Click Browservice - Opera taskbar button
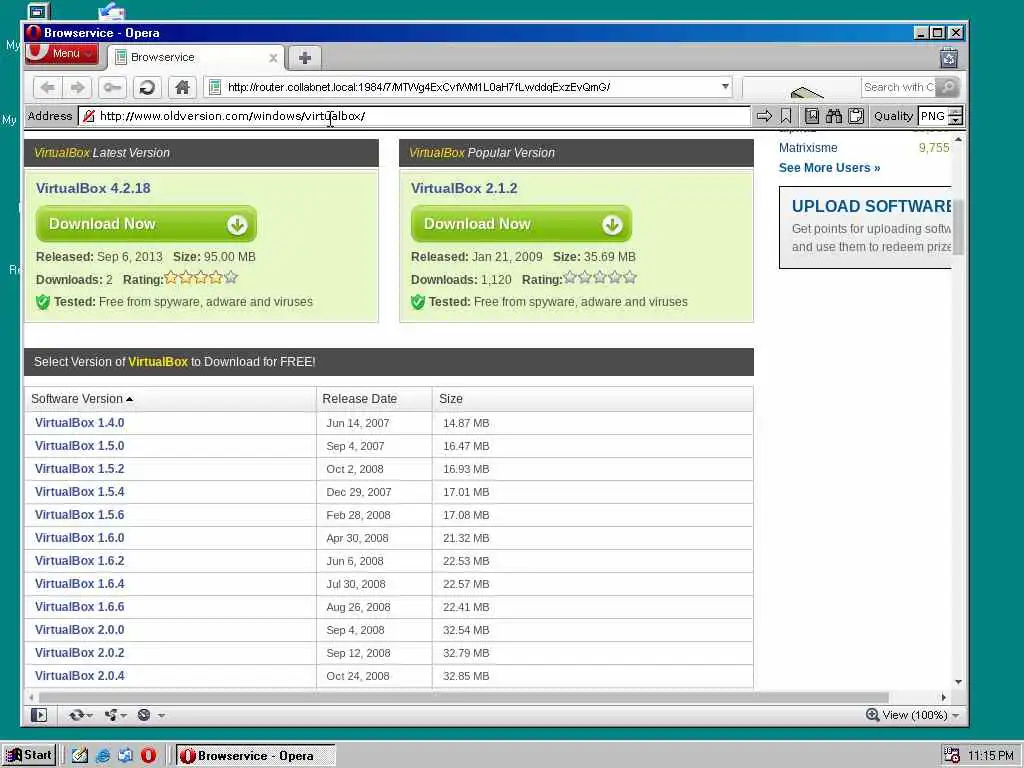 click(x=256, y=756)
